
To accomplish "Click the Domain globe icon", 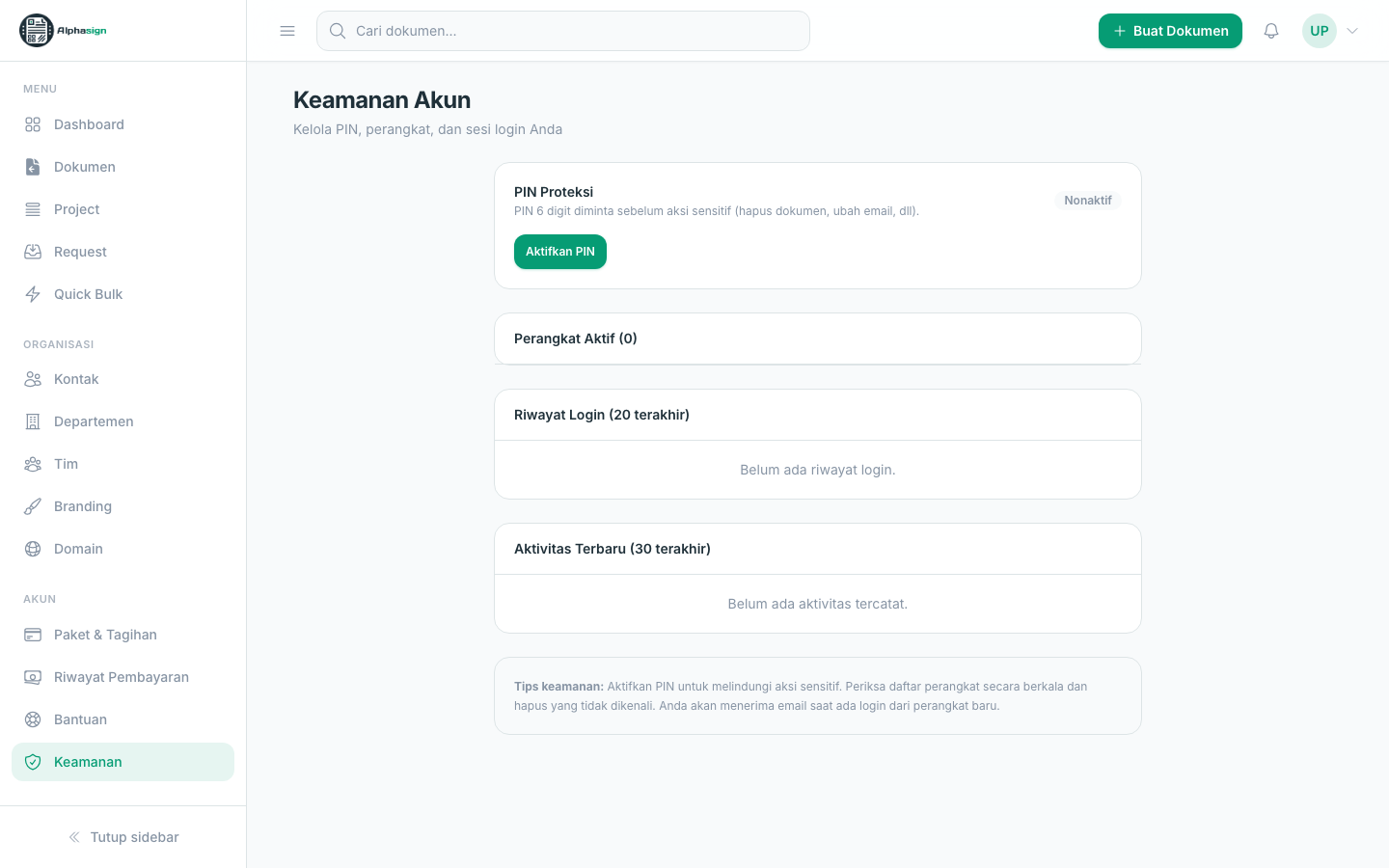I will [x=33, y=549].
